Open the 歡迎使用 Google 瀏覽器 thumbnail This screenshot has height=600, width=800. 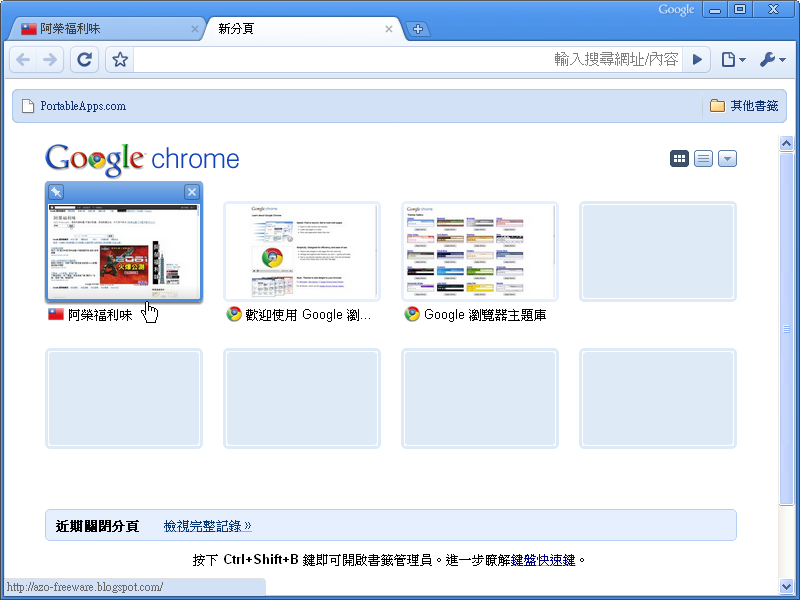[x=302, y=251]
